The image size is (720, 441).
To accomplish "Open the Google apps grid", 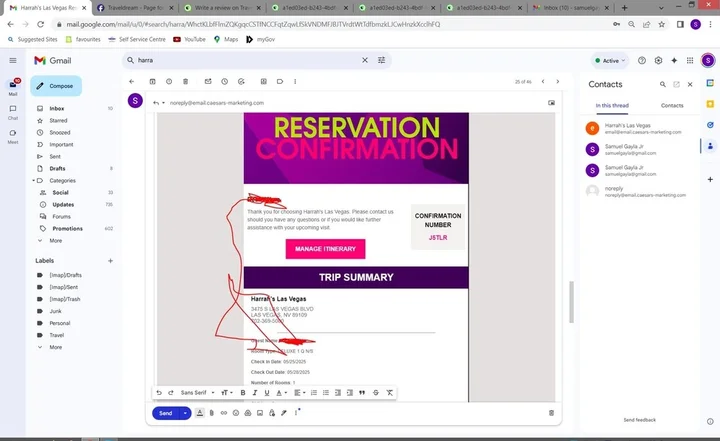I will pos(690,60).
